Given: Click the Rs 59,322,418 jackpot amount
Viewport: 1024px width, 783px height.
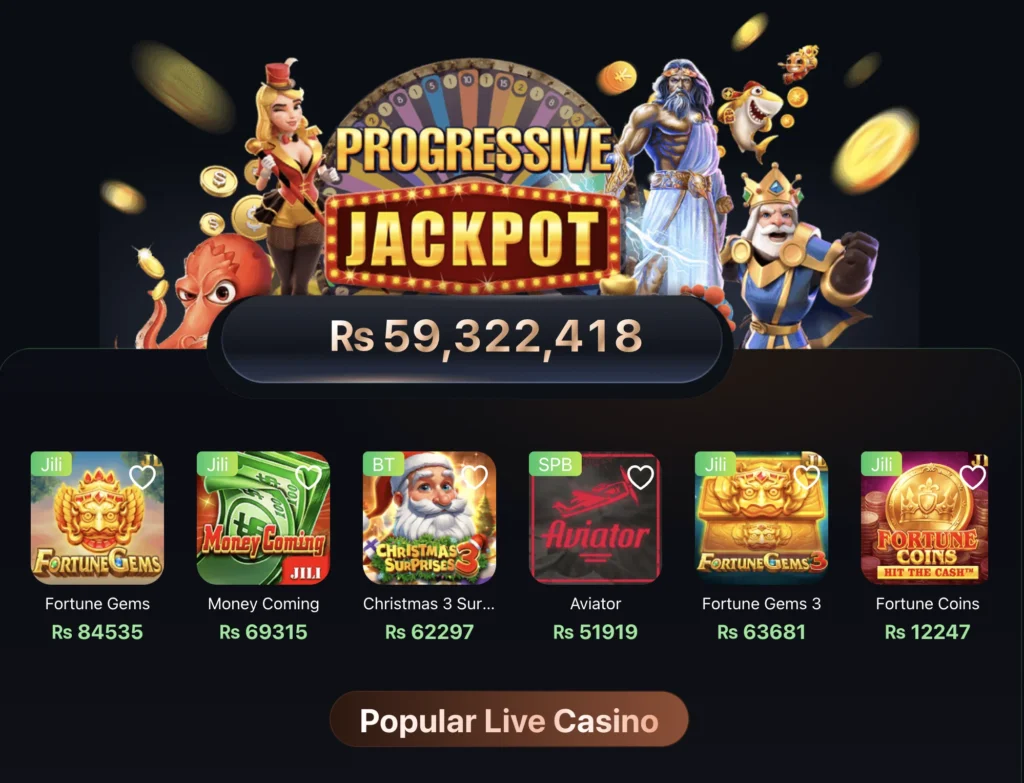Looking at the screenshot, I should coord(486,336).
